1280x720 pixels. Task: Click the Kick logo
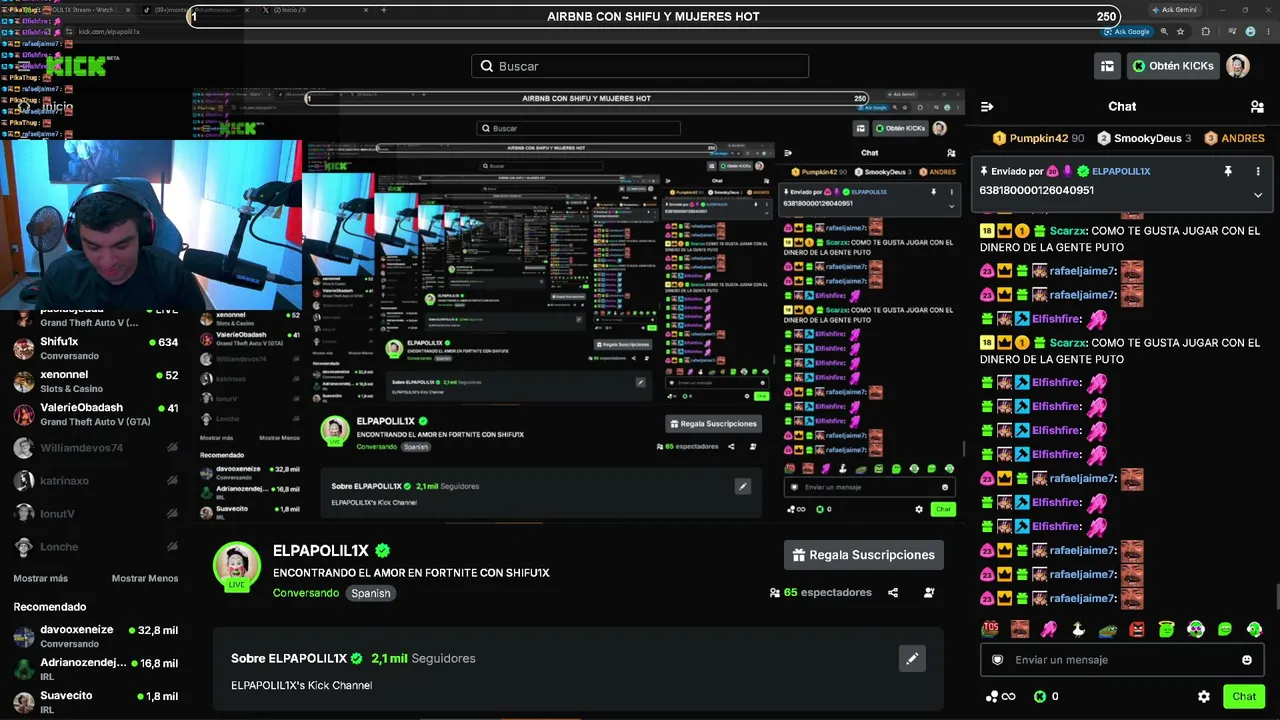coord(76,66)
